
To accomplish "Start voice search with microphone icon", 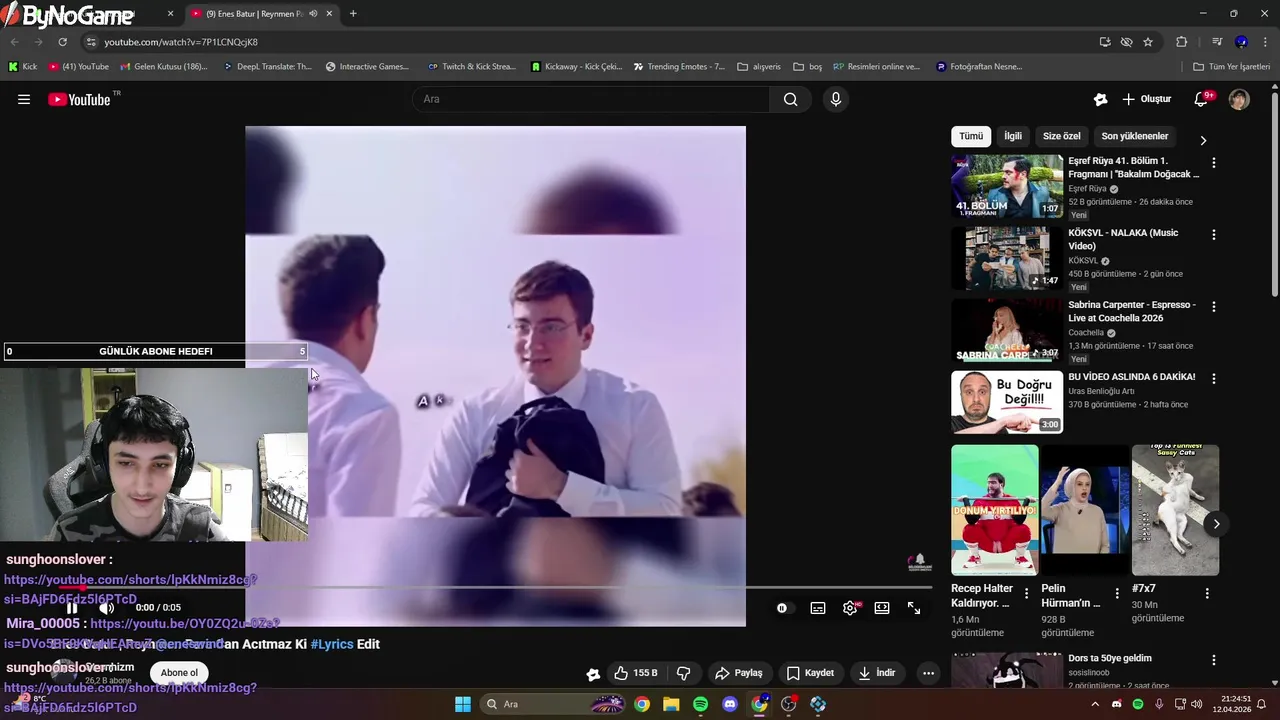I will (x=836, y=99).
